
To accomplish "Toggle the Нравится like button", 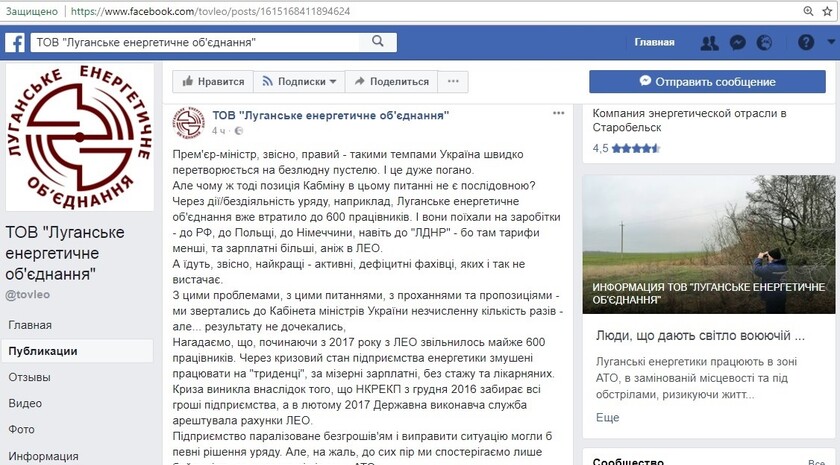I will pos(213,82).
